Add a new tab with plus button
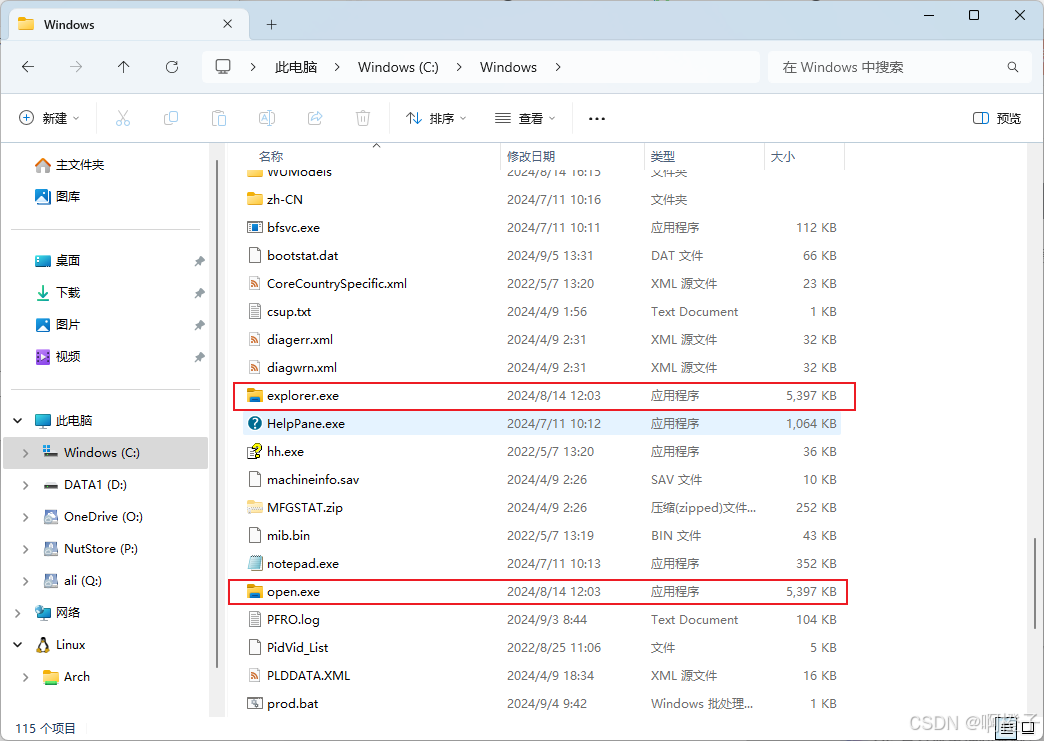This screenshot has height=741, width=1044. pyautogui.click(x=271, y=25)
